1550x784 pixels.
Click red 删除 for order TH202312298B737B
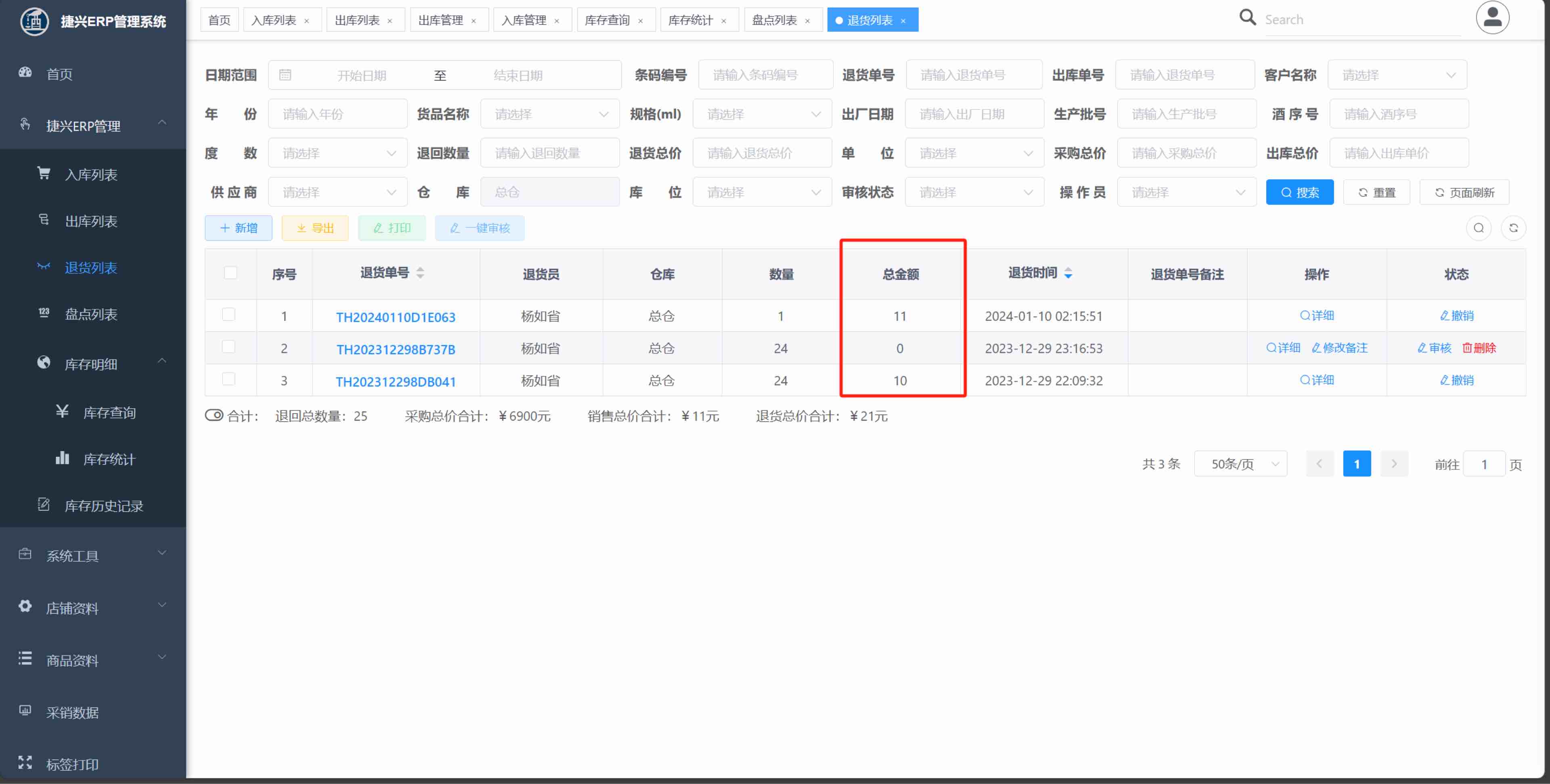(x=1479, y=348)
